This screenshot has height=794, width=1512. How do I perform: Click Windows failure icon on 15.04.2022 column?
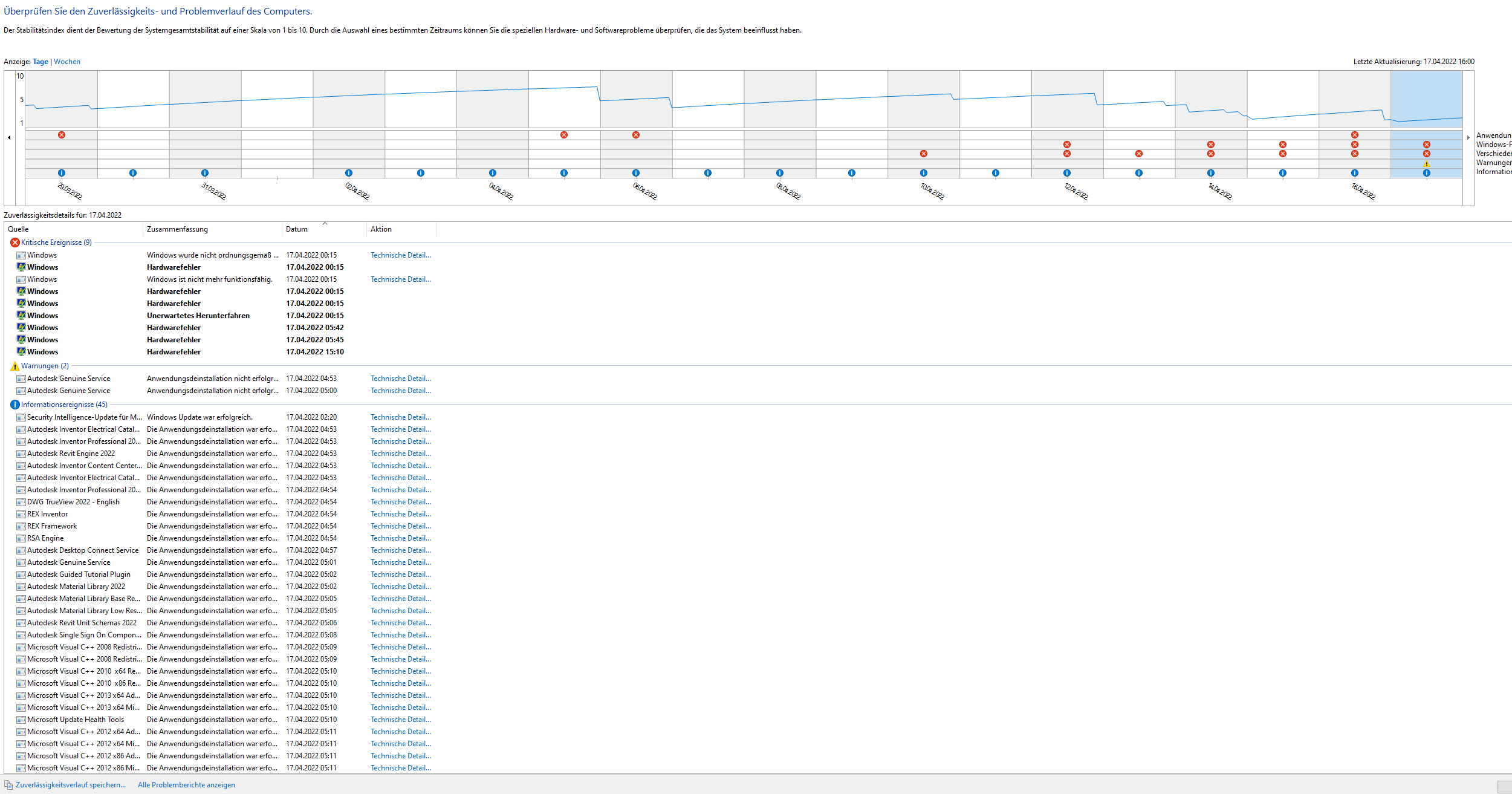(1283, 145)
